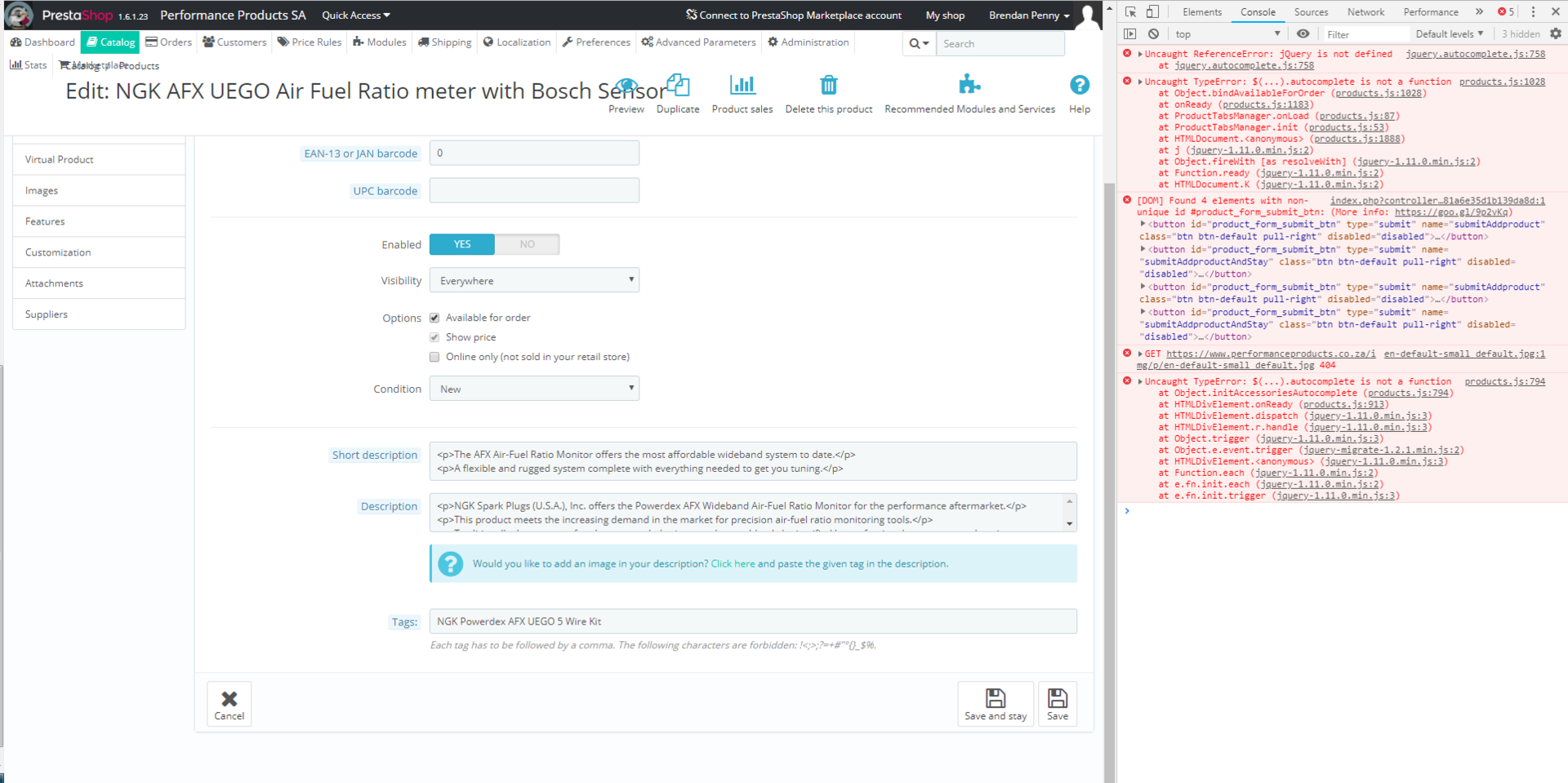This screenshot has height=783, width=1568.
Task: Click the DevTools error count badge
Action: [x=1506, y=11]
